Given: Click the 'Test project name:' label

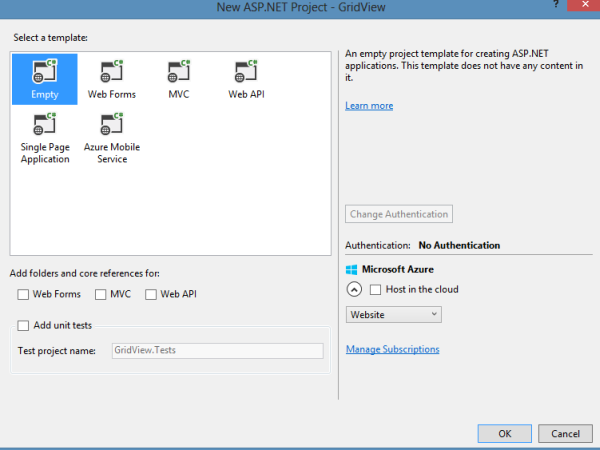Looking at the screenshot, I should click(x=57, y=351).
